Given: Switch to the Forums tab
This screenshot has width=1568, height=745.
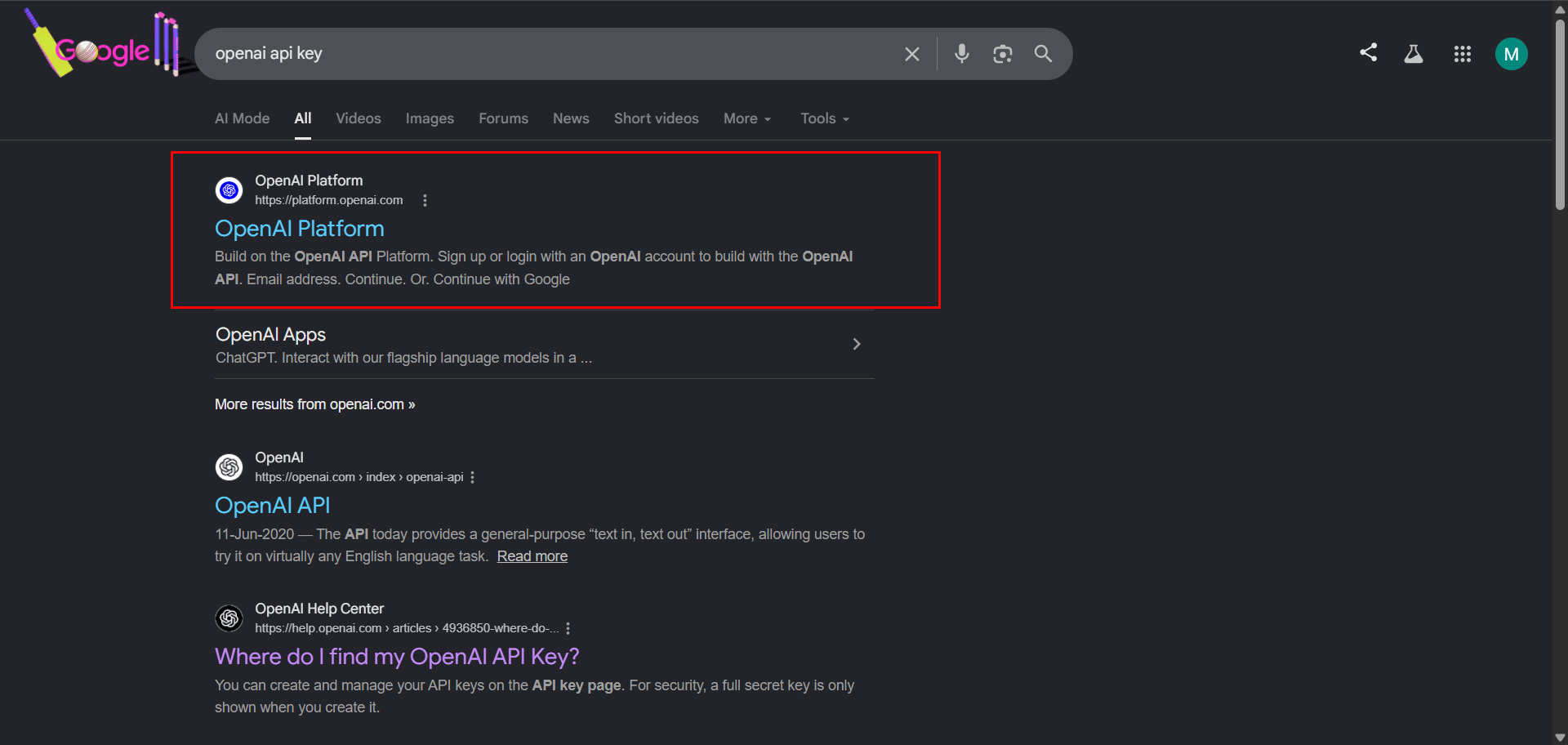Looking at the screenshot, I should click(x=504, y=118).
